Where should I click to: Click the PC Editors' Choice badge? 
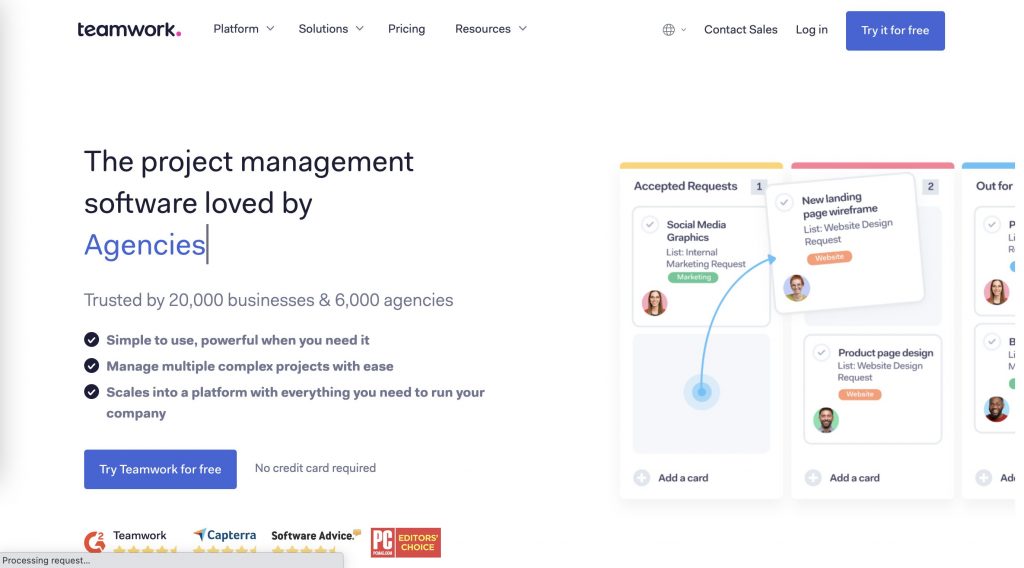click(406, 543)
